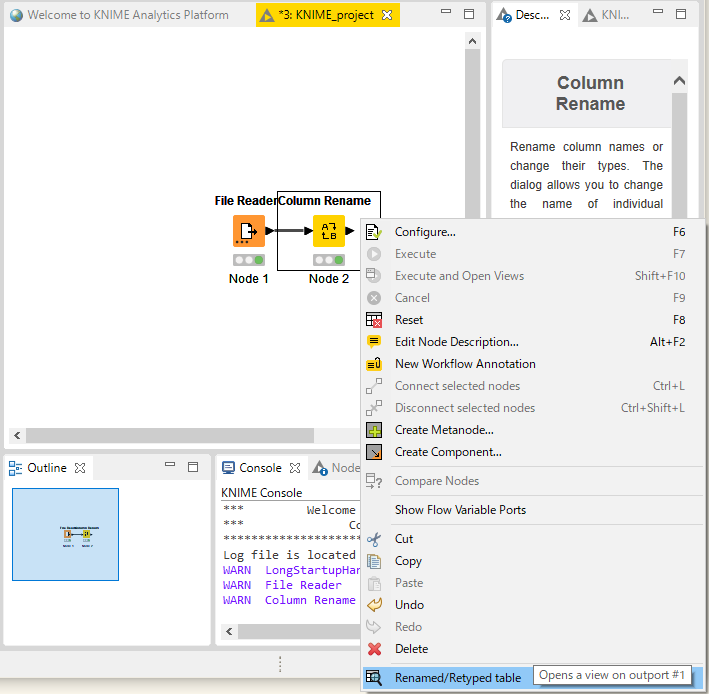Select Configure... from the context menu

pos(534,232)
